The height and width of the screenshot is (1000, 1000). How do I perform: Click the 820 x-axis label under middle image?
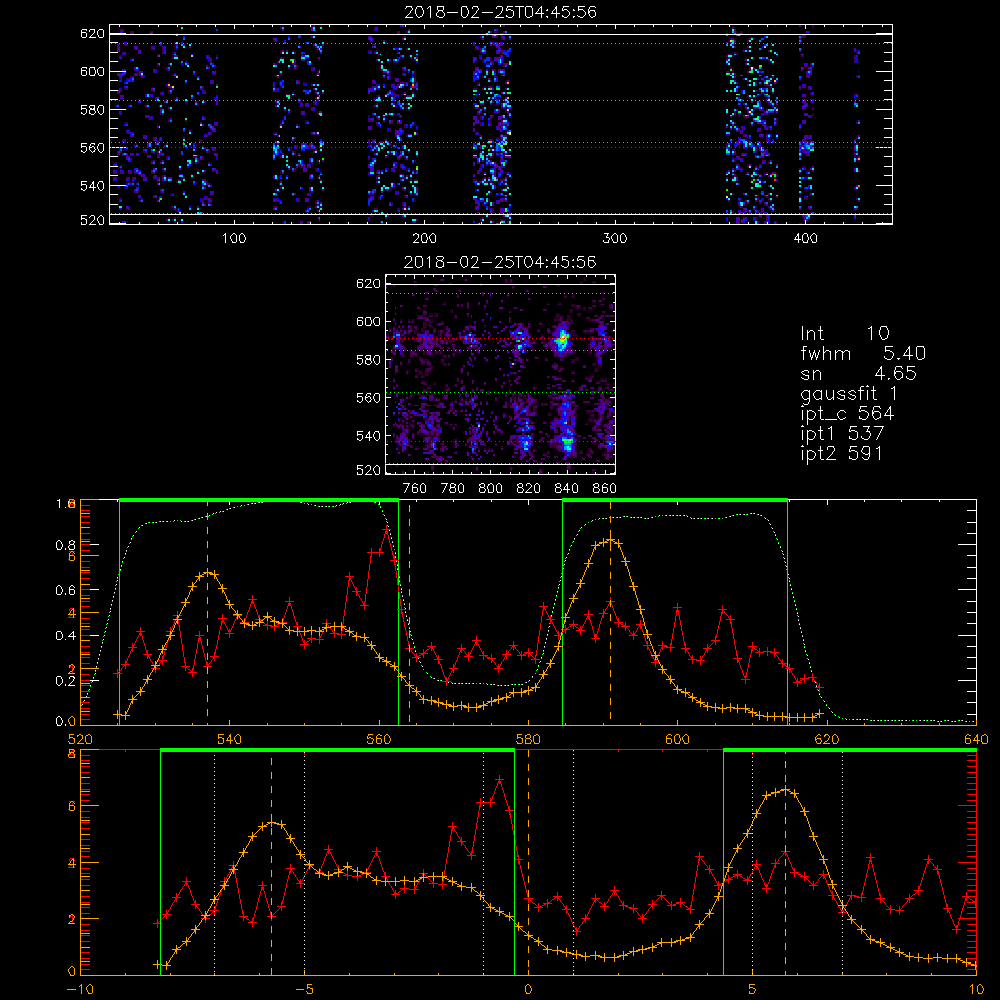pos(529,489)
